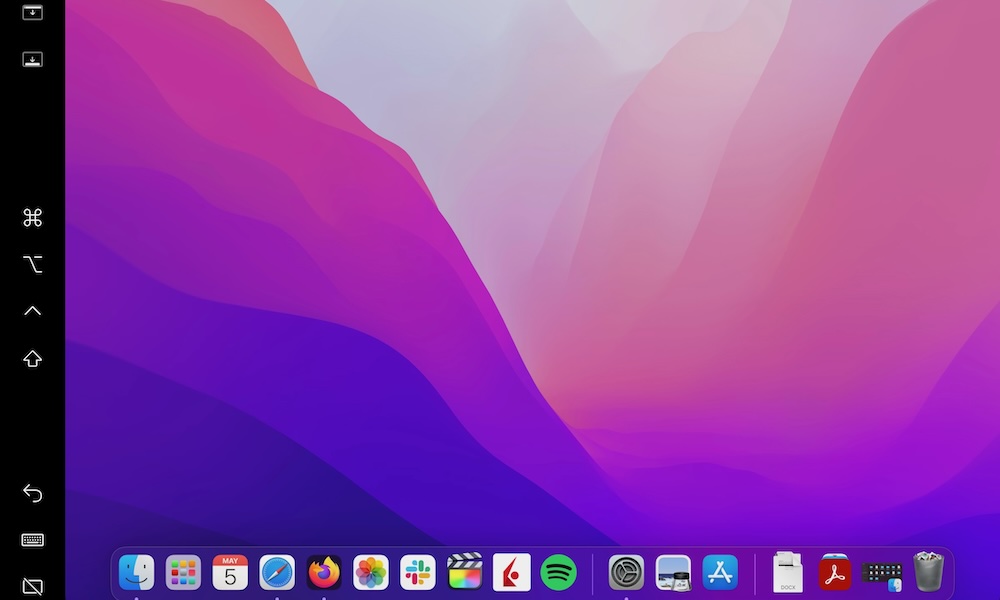Screen dimensions: 1000x600
Task: Tap the Undo arrow in the sidebar
Action: 32,493
